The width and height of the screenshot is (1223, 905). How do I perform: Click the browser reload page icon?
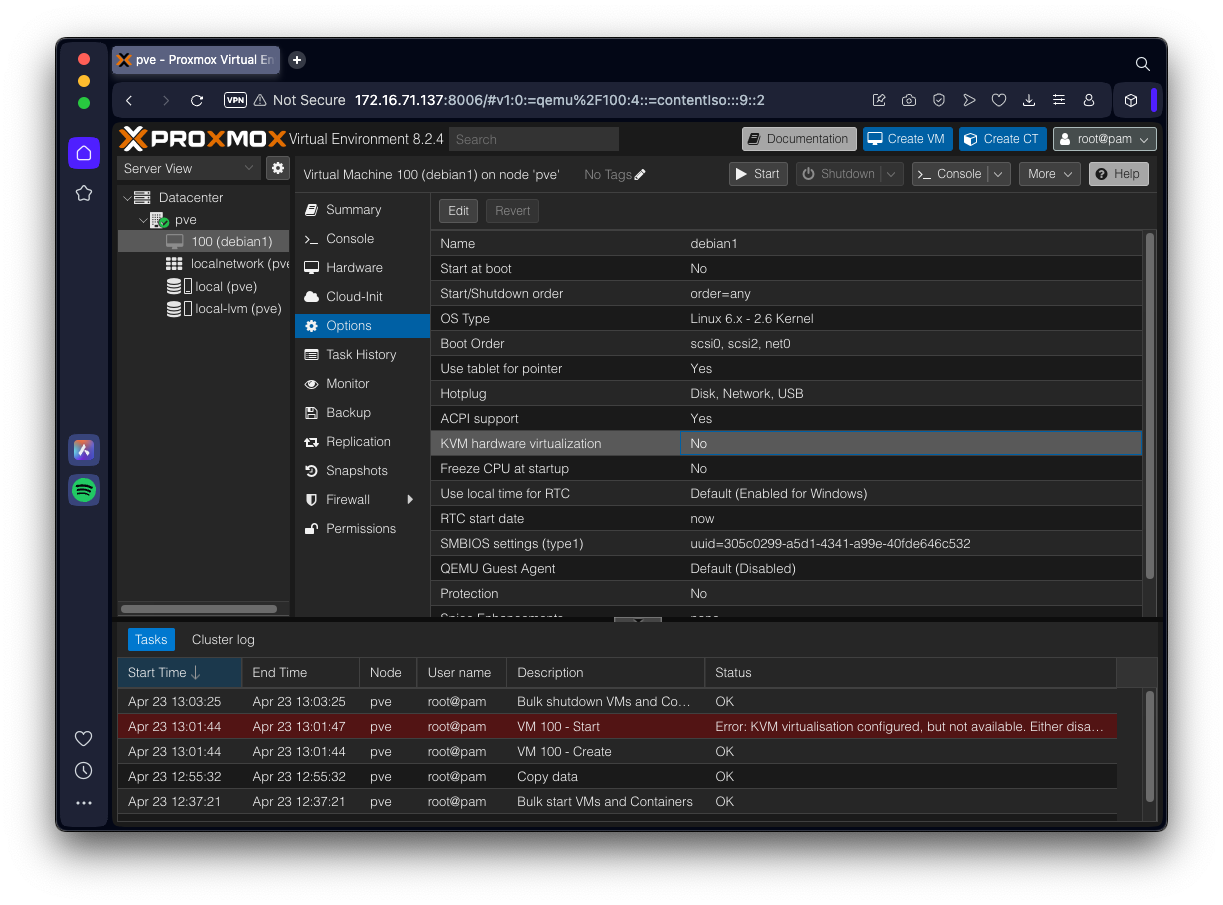tap(197, 100)
